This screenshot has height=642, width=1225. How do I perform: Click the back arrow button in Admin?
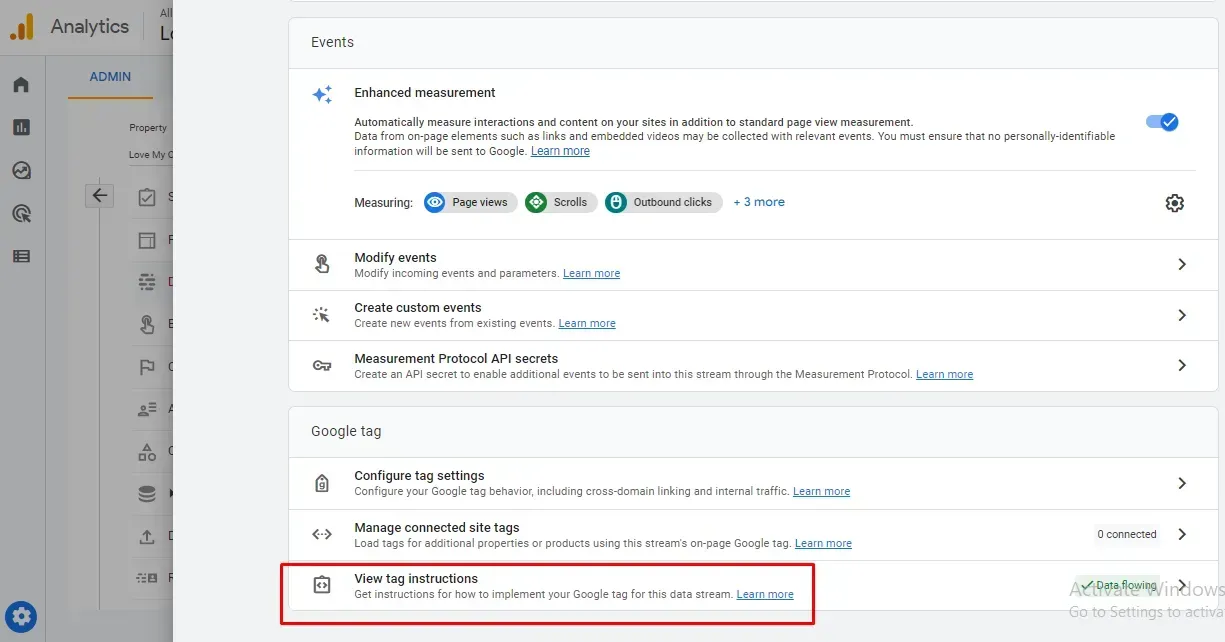point(99,195)
